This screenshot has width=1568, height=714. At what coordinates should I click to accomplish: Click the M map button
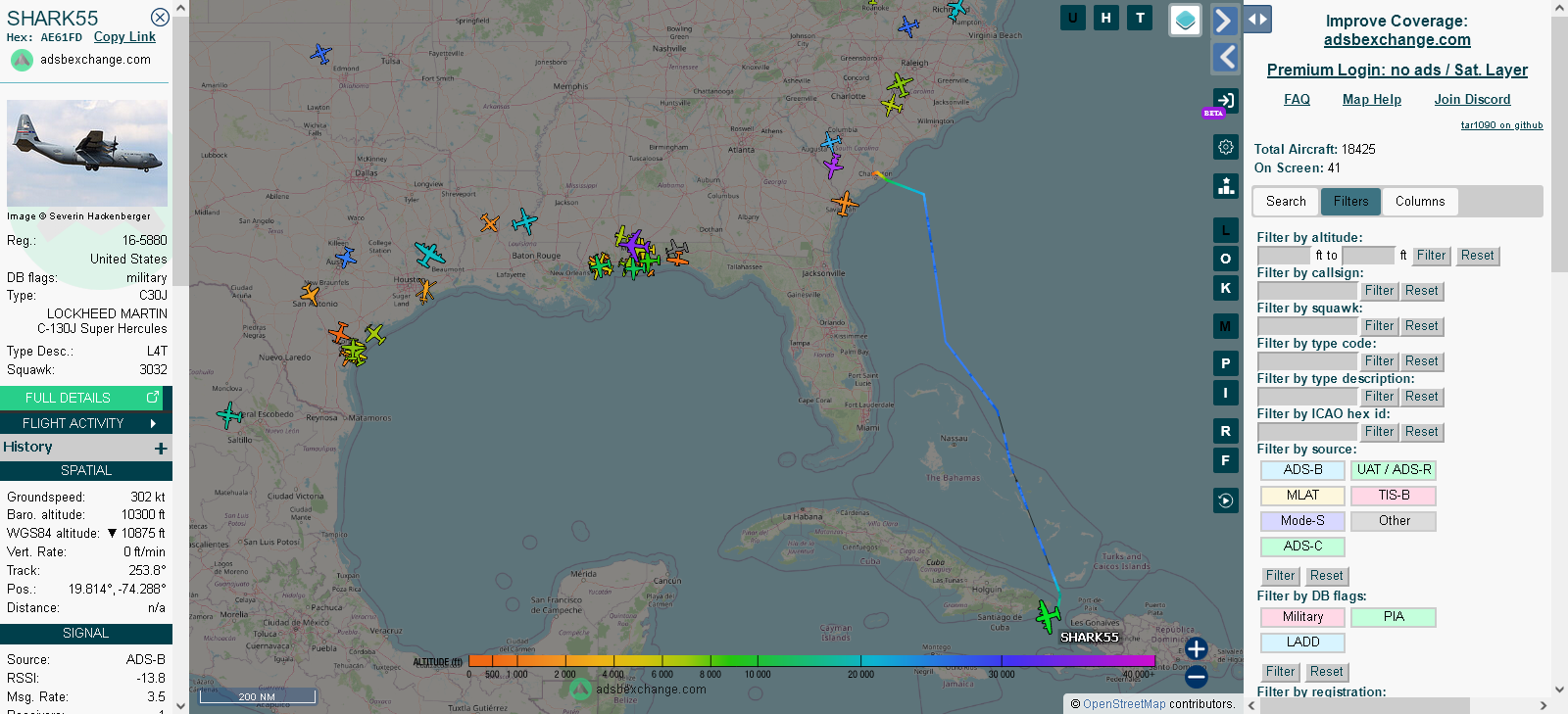point(1225,326)
